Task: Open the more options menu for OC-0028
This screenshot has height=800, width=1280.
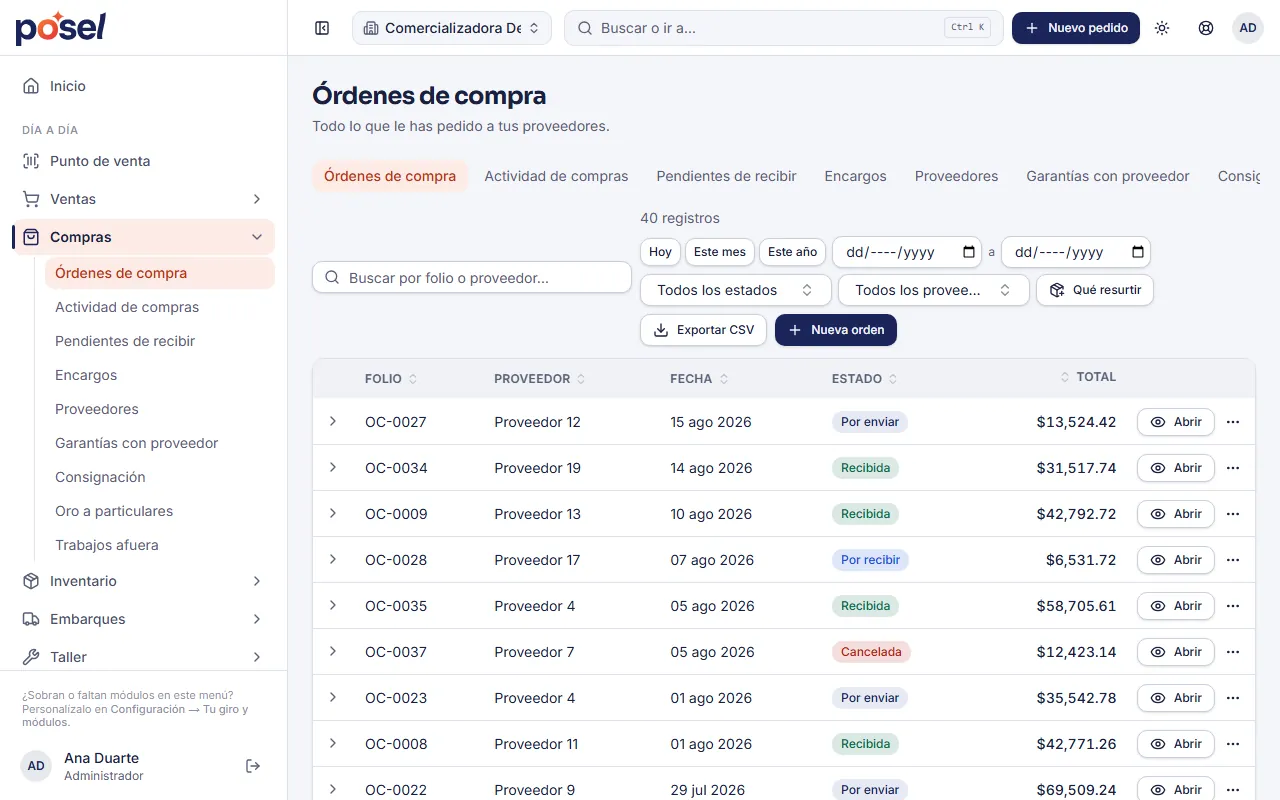Action: (1233, 560)
